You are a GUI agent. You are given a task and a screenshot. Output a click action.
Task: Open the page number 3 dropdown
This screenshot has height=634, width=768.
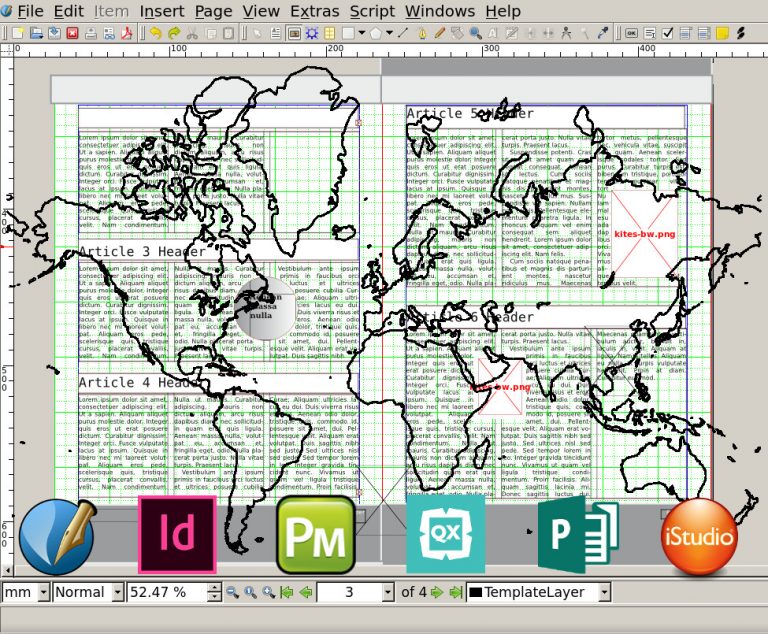tap(388, 592)
